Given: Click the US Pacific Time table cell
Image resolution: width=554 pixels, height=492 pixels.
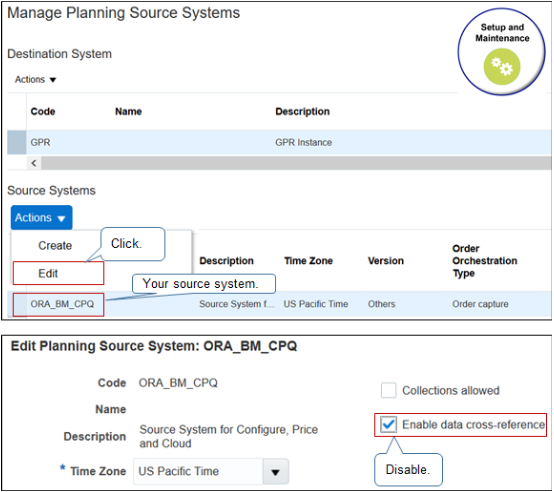Looking at the screenshot, I should (x=316, y=304).
